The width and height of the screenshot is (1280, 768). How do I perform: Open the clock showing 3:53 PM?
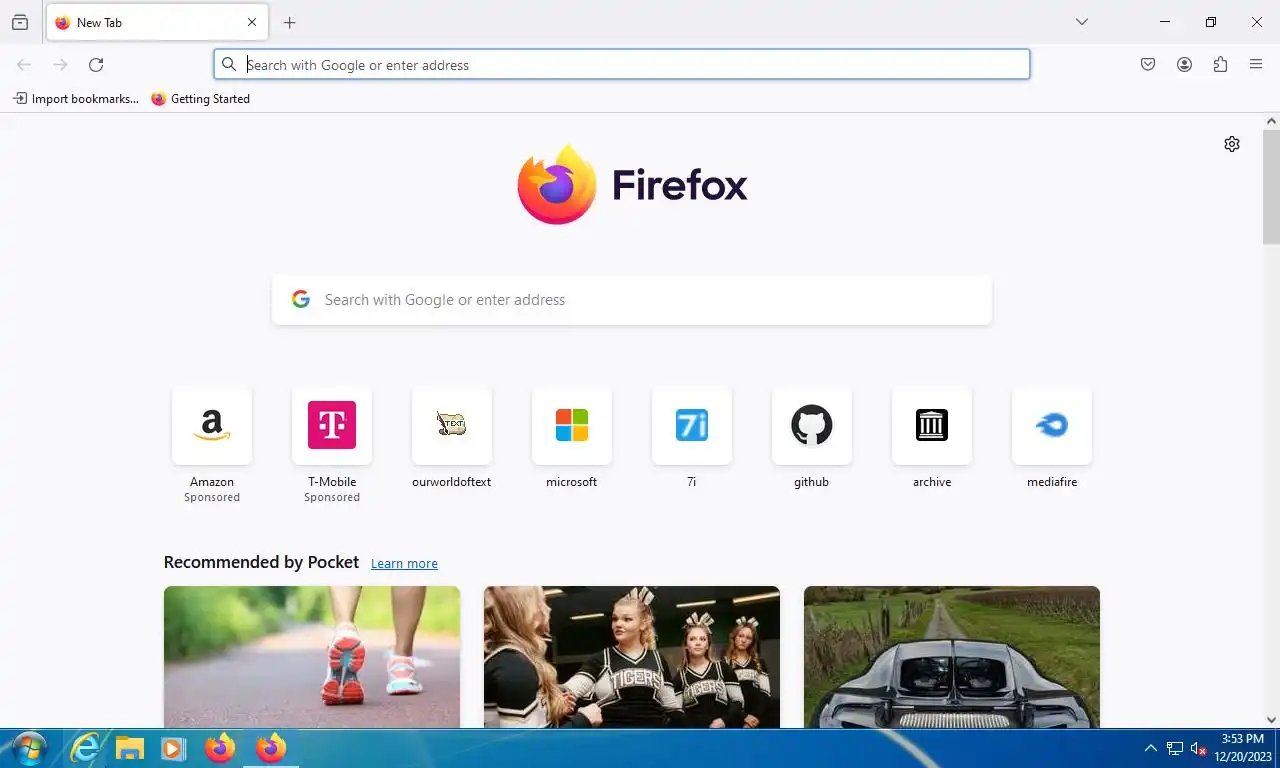coord(1243,748)
